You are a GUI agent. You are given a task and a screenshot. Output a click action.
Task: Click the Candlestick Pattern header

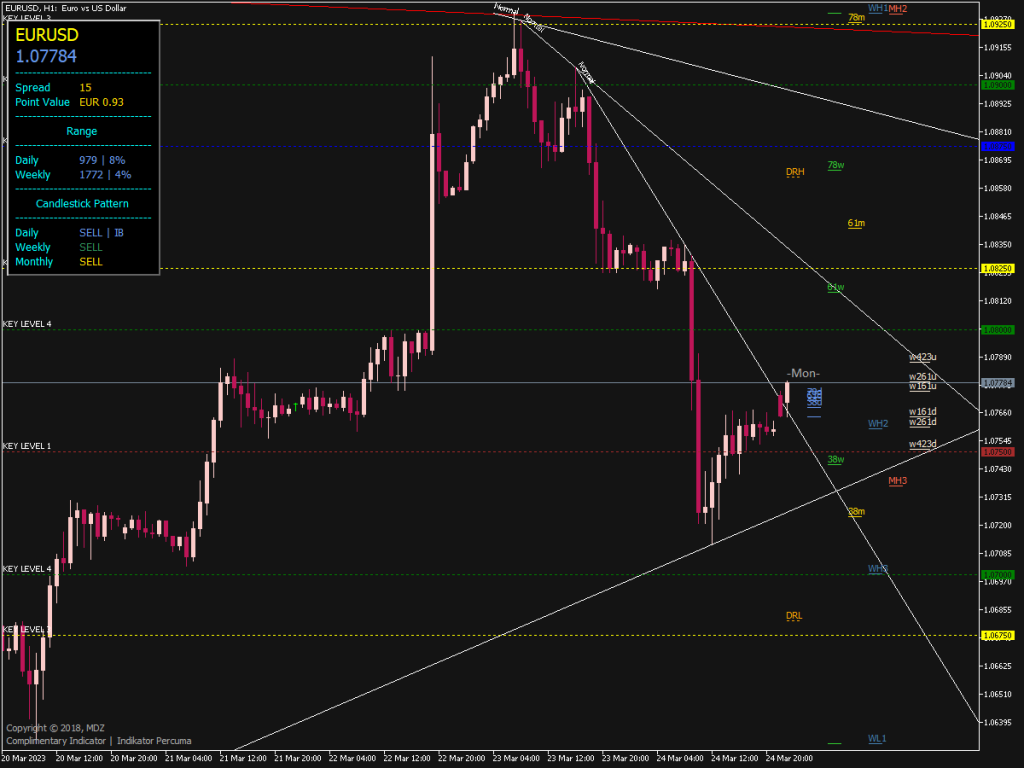click(x=82, y=204)
